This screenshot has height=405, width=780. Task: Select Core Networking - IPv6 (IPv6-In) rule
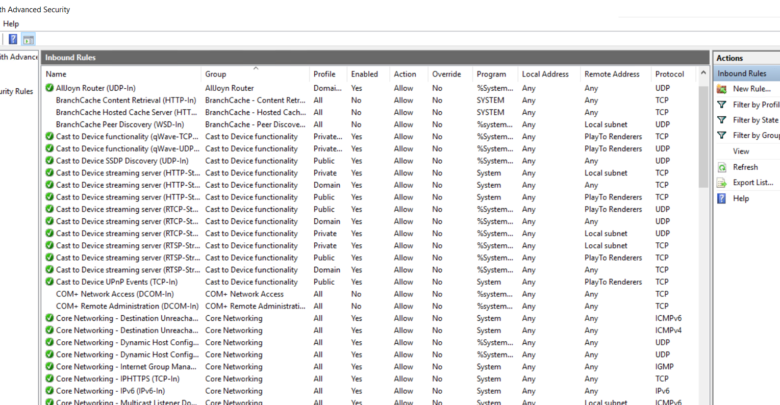click(x=110, y=391)
